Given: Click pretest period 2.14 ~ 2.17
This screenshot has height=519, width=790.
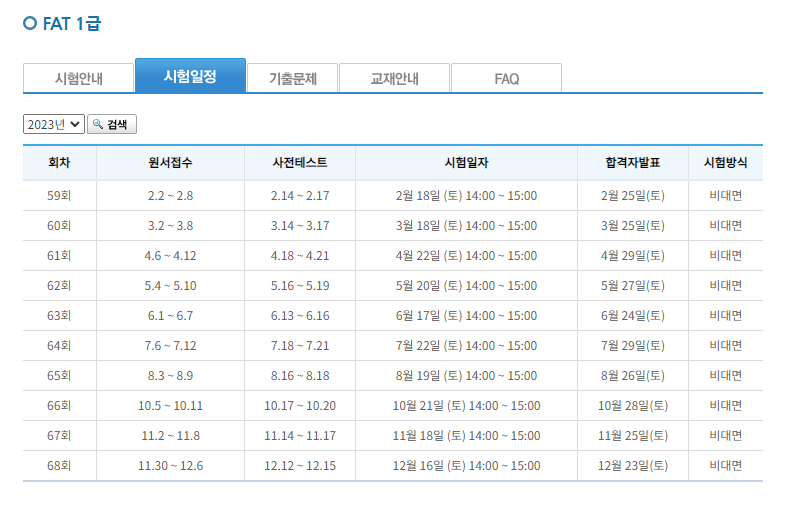Looking at the screenshot, I should 300,196.
